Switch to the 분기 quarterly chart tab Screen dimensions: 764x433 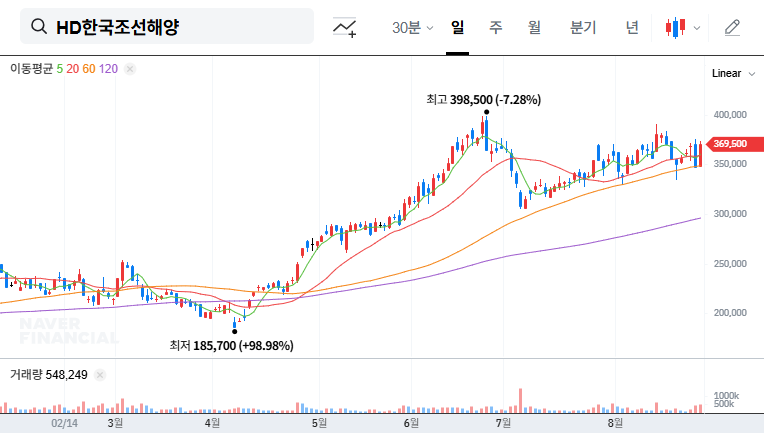pyautogui.click(x=583, y=27)
